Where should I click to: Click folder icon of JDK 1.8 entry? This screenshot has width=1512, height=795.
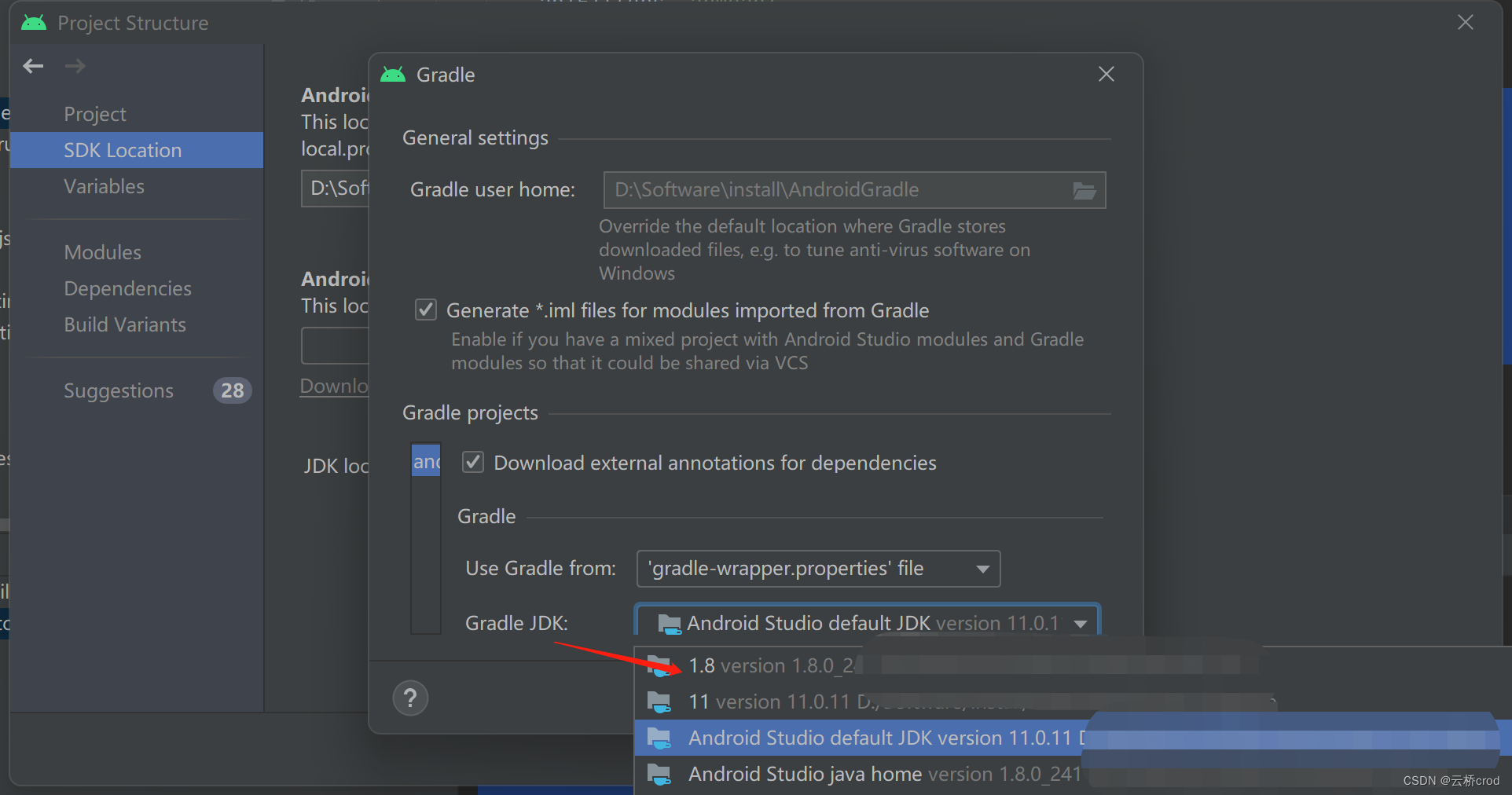click(x=659, y=665)
